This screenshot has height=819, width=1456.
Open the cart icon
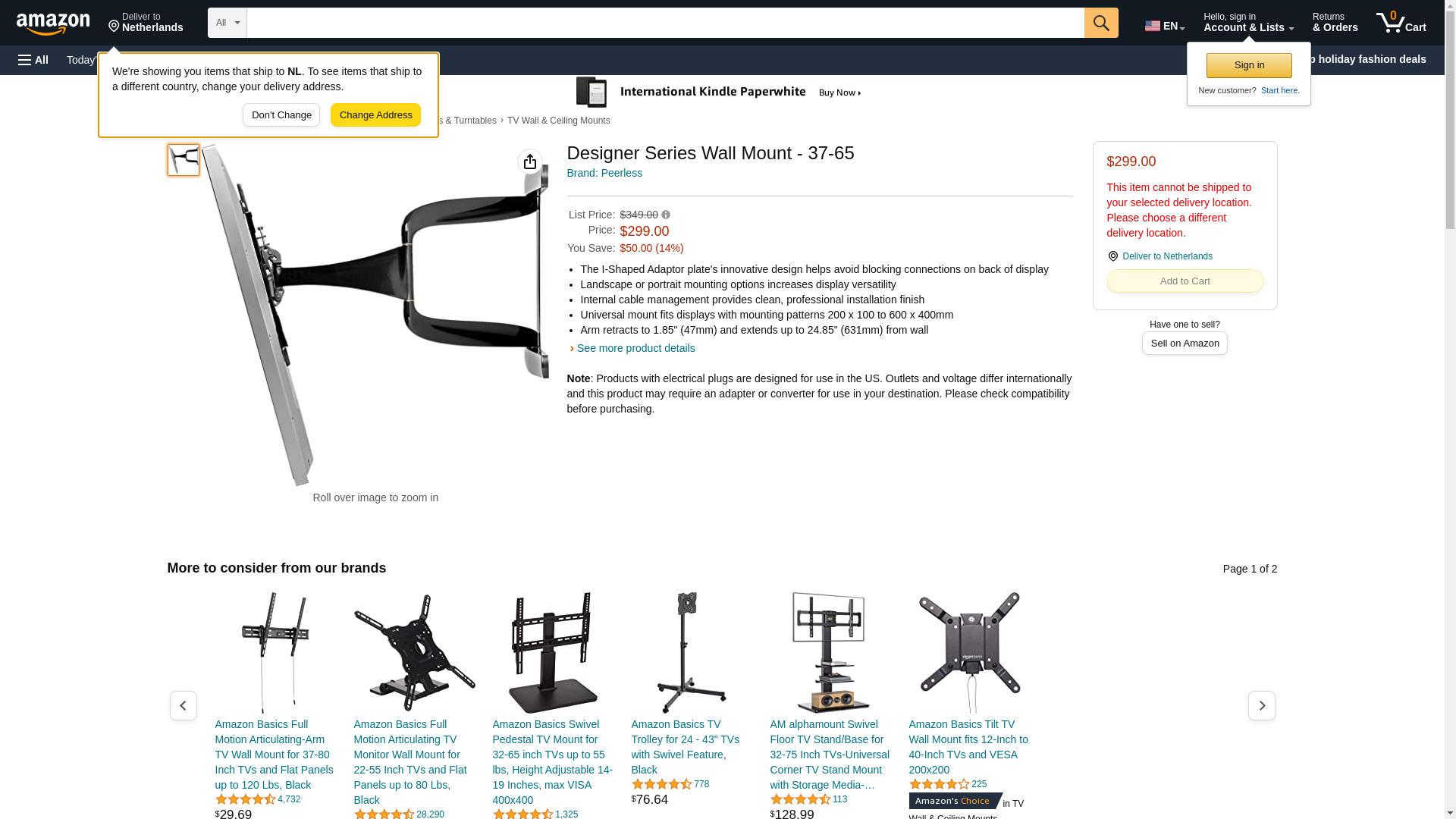coord(1401,23)
